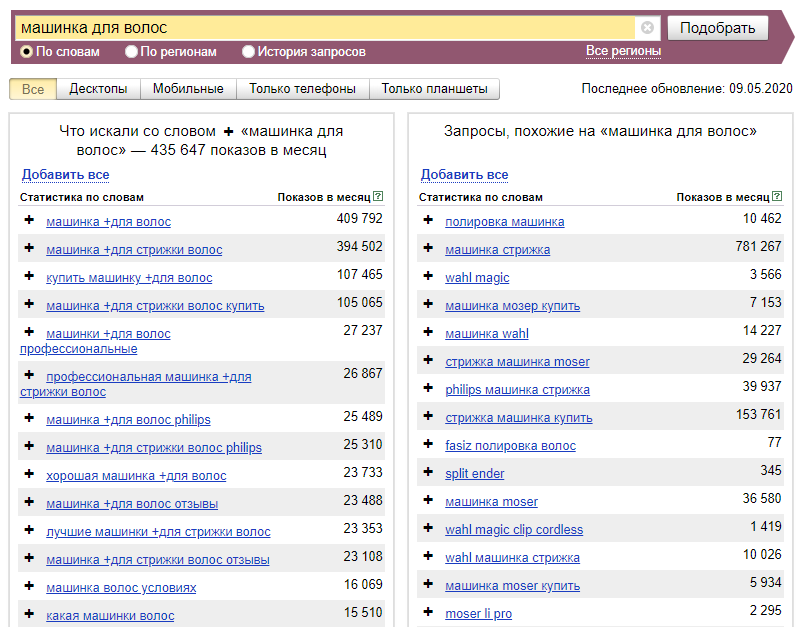Open the 'машинка +для волос' query link
This screenshot has height=627, width=796.
coord(109,222)
